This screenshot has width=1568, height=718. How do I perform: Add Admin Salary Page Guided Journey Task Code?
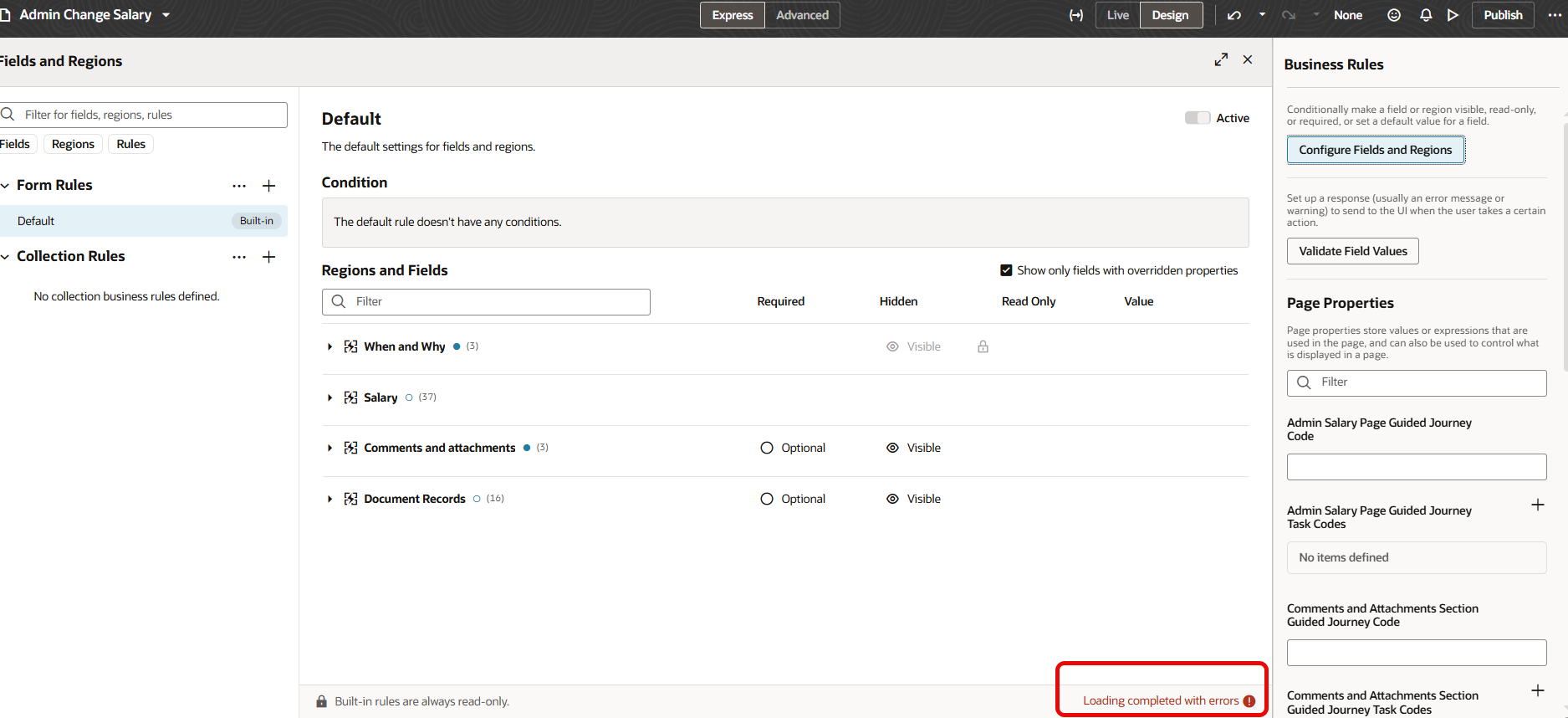(1538, 505)
